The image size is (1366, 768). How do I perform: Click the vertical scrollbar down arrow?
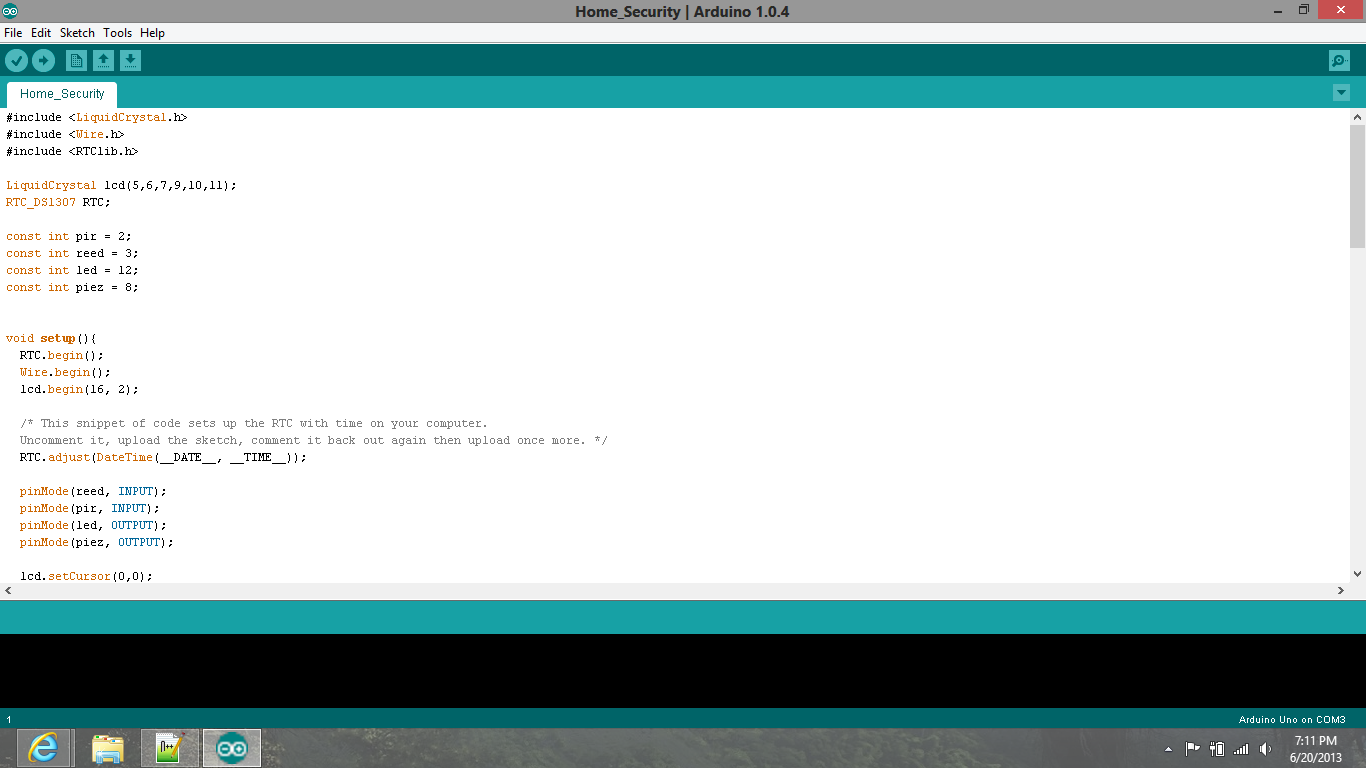pos(1358,573)
